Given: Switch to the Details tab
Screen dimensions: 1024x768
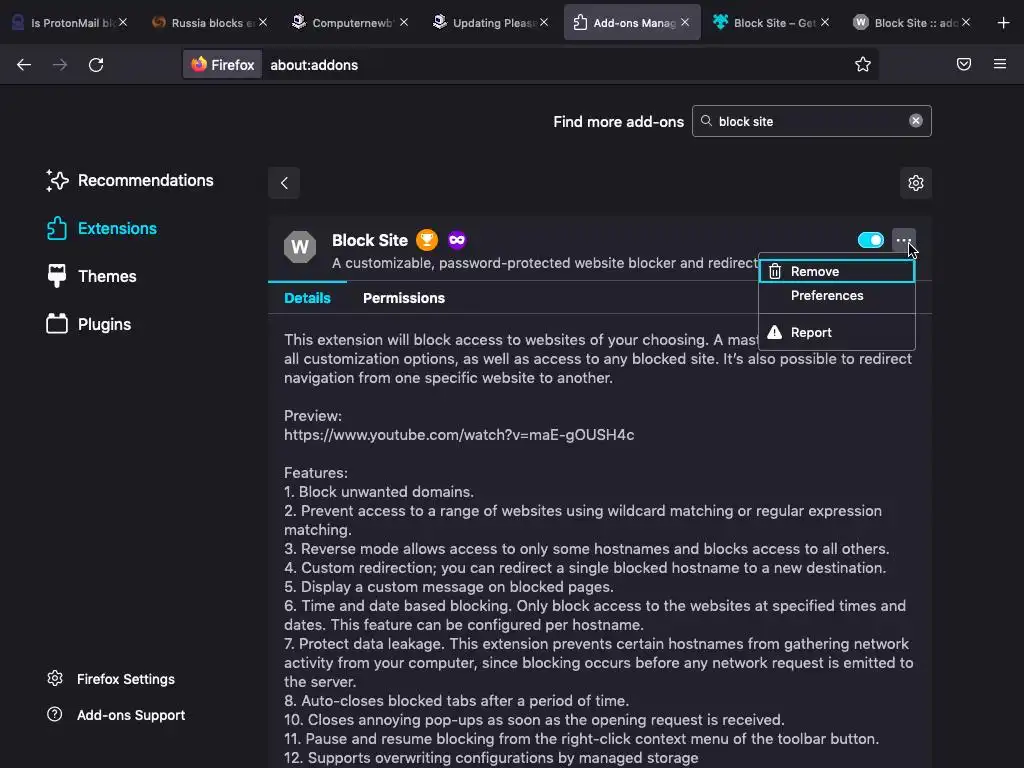Looking at the screenshot, I should coord(308,298).
